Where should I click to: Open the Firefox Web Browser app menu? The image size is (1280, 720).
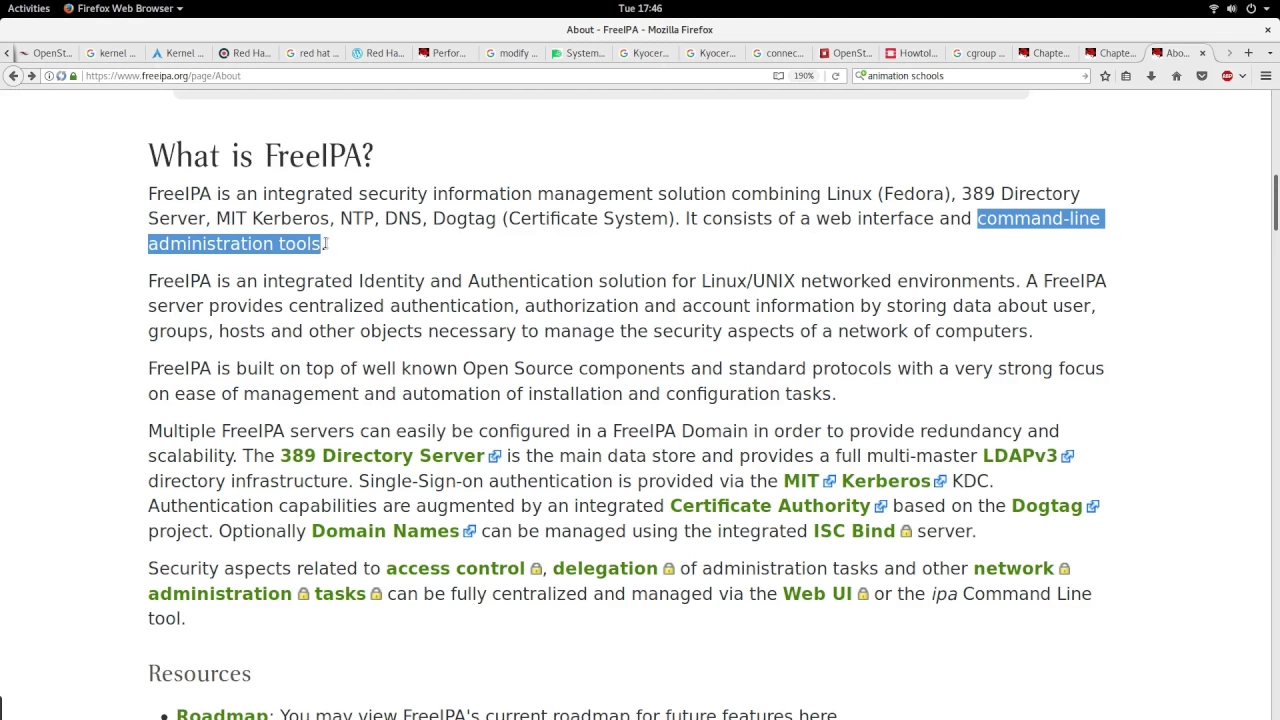click(x=123, y=8)
